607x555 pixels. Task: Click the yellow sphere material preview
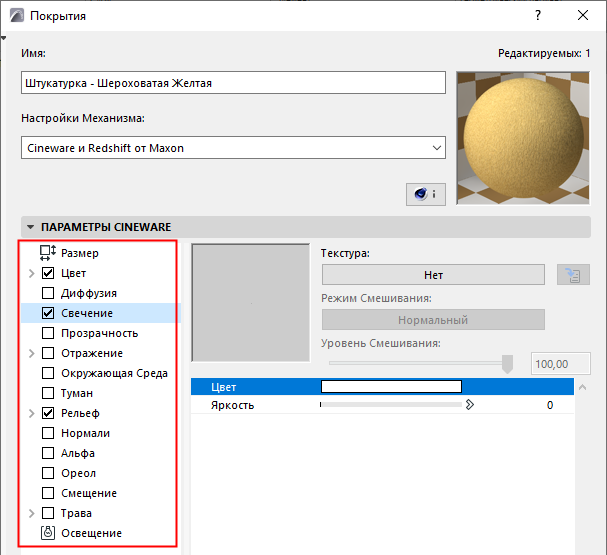coord(523,138)
